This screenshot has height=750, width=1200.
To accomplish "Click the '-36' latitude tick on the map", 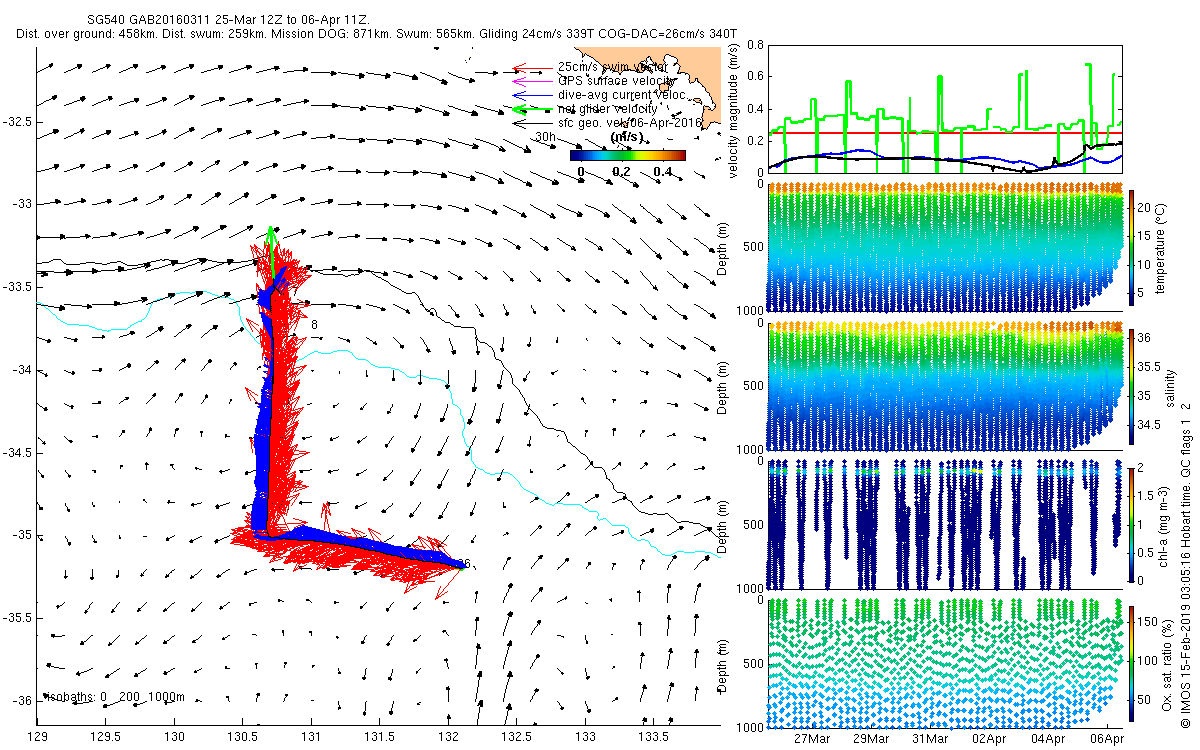I will click(x=20, y=700).
